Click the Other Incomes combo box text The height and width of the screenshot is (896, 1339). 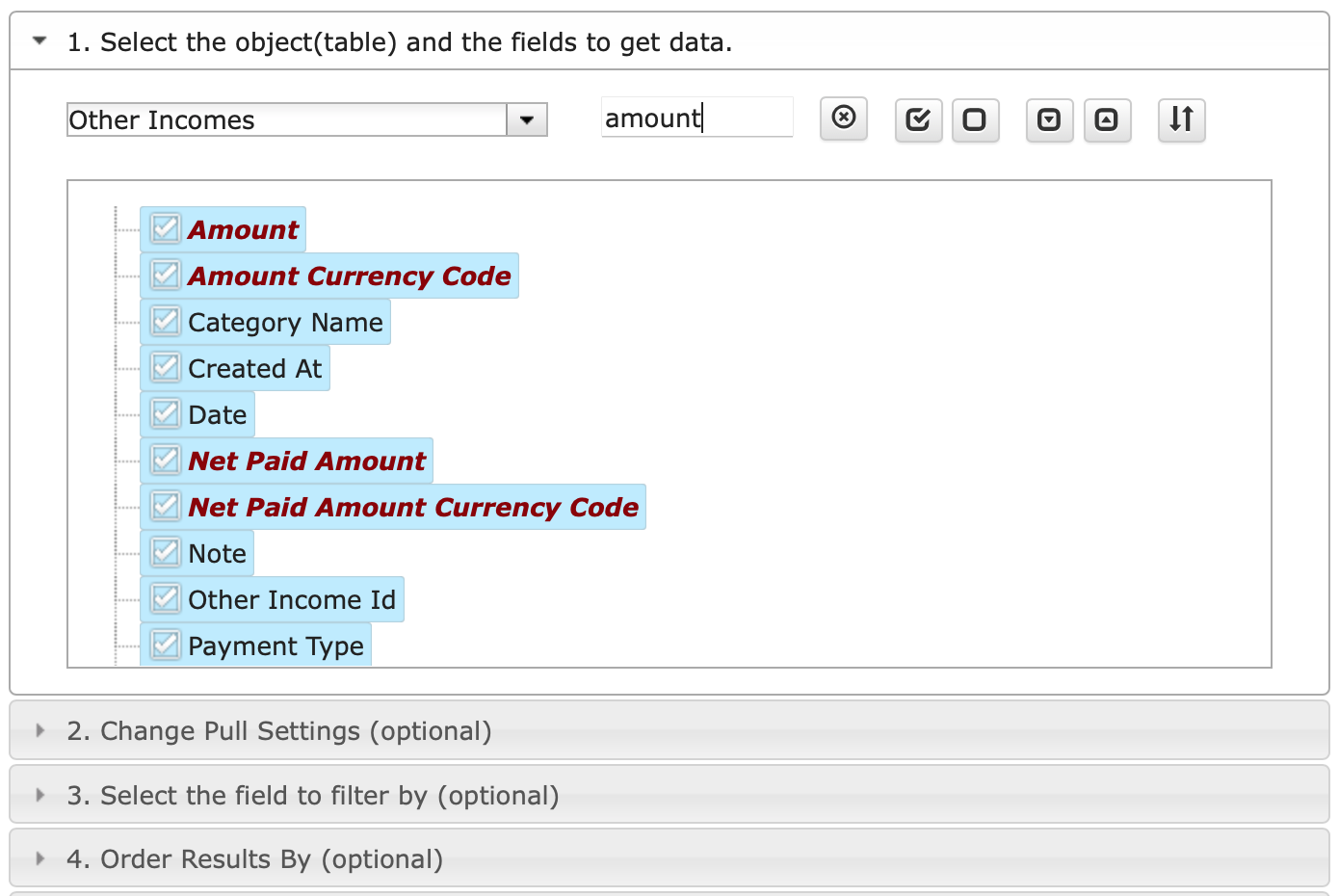click(x=287, y=120)
